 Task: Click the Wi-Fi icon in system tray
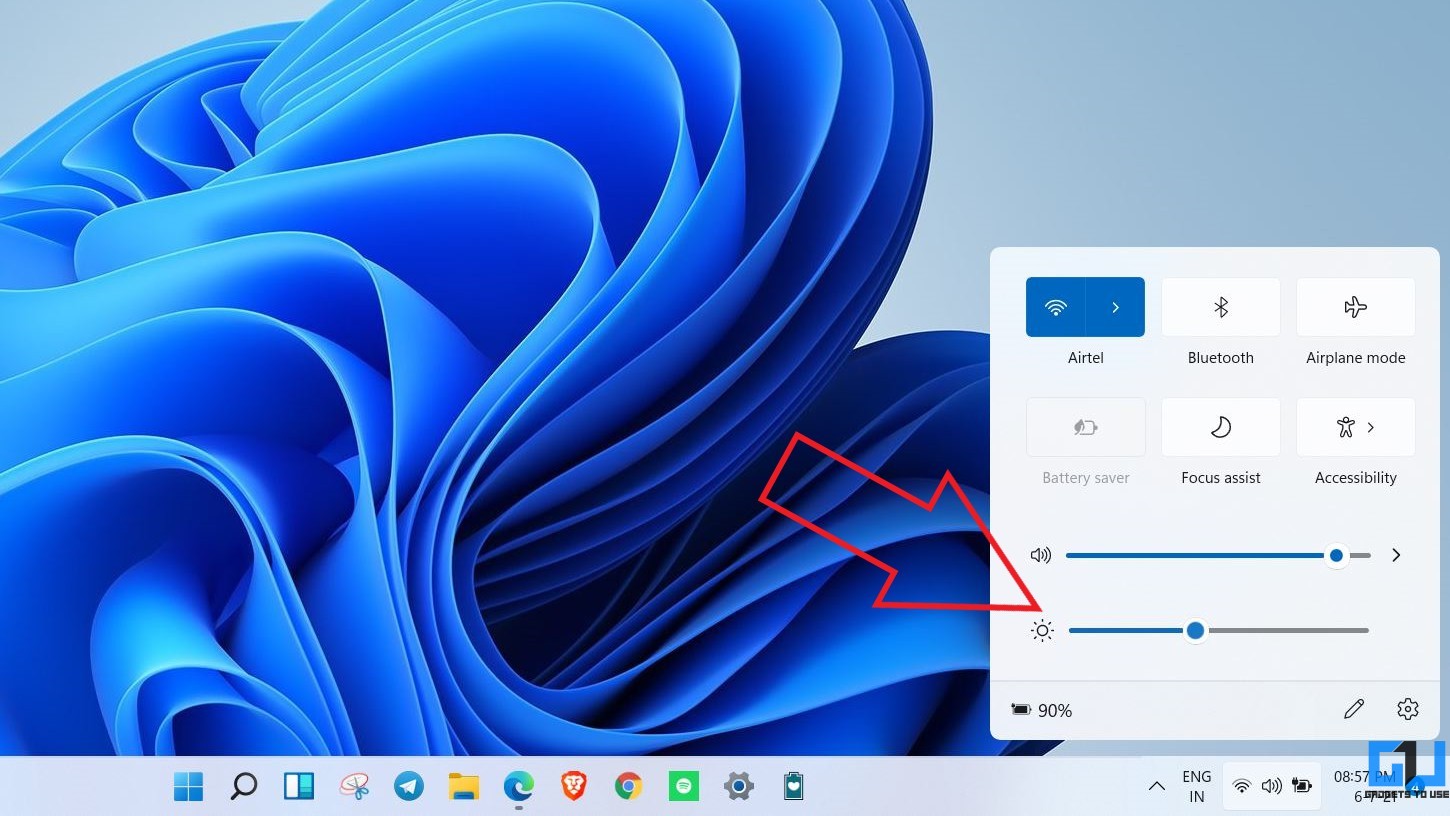point(1242,787)
